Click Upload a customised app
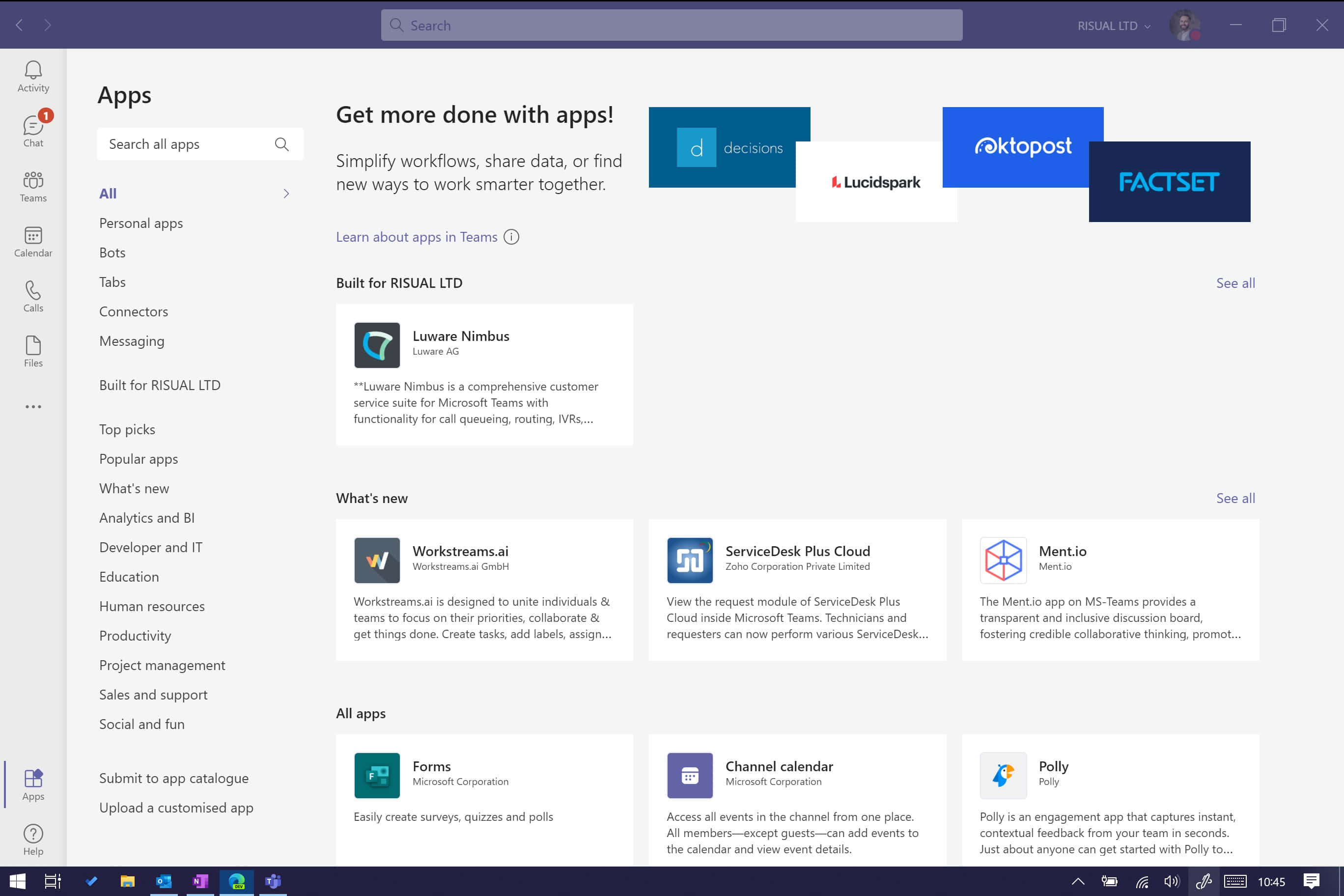Image resolution: width=1344 pixels, height=896 pixels. point(176,808)
